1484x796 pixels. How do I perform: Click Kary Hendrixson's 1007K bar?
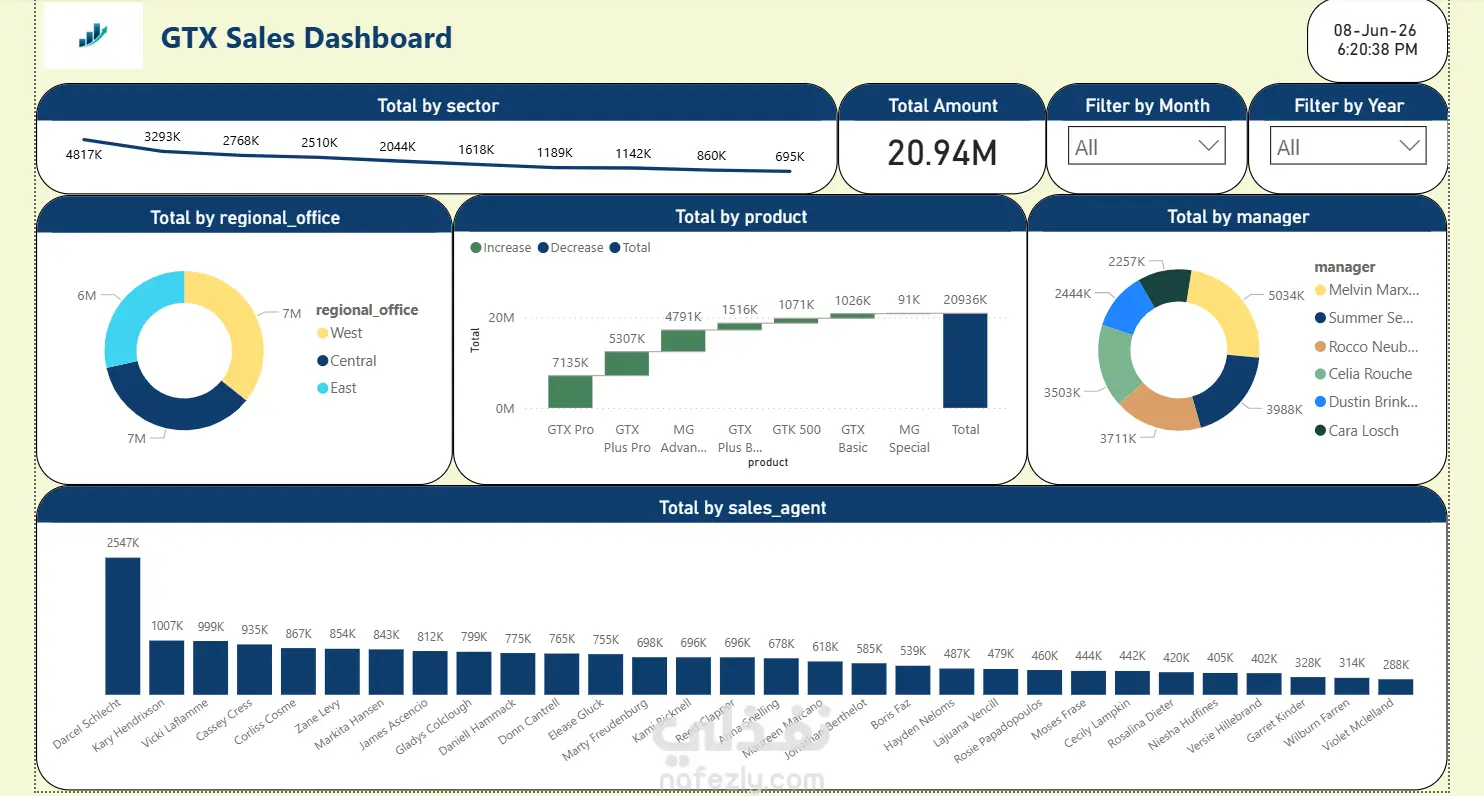click(x=167, y=668)
